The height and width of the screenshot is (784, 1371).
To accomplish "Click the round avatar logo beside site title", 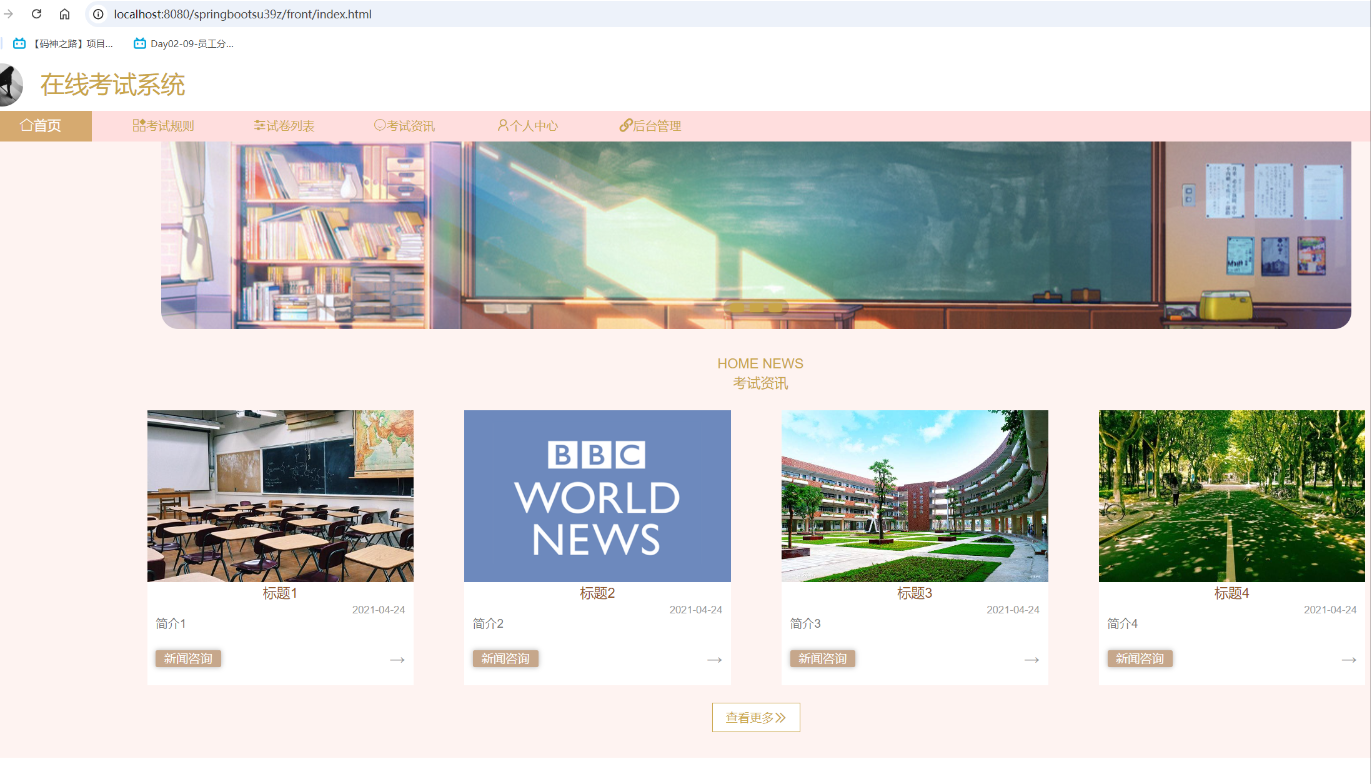I will click(8, 85).
